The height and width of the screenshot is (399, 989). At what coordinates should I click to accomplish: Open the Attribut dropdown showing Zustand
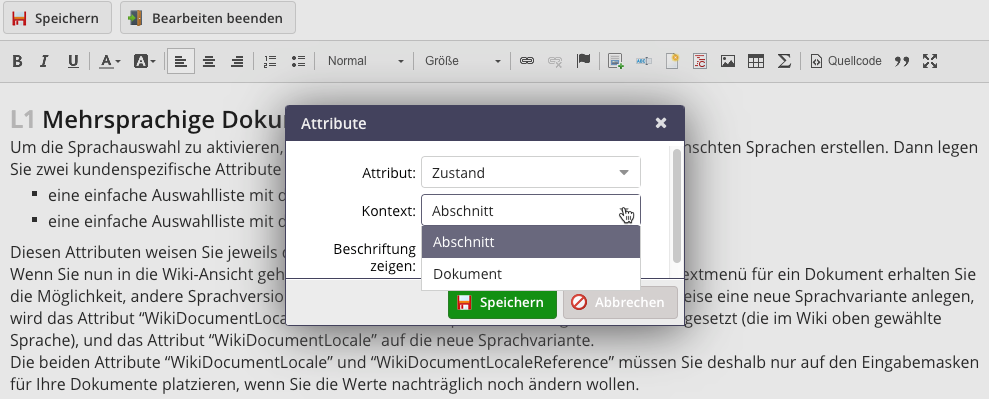[x=531, y=173]
